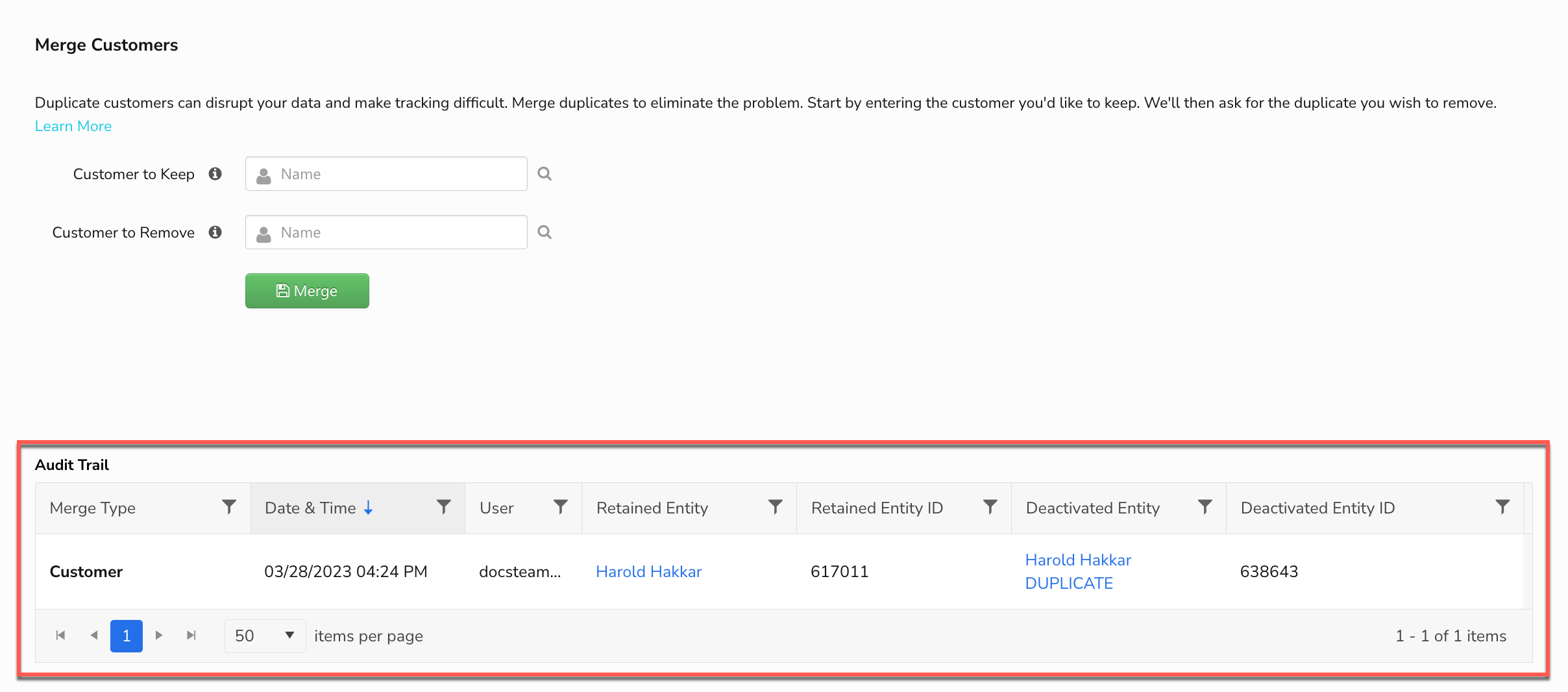The height and width of the screenshot is (692, 1568).
Task: Click the search magnifier beside Customer to Remove
Action: [545, 232]
